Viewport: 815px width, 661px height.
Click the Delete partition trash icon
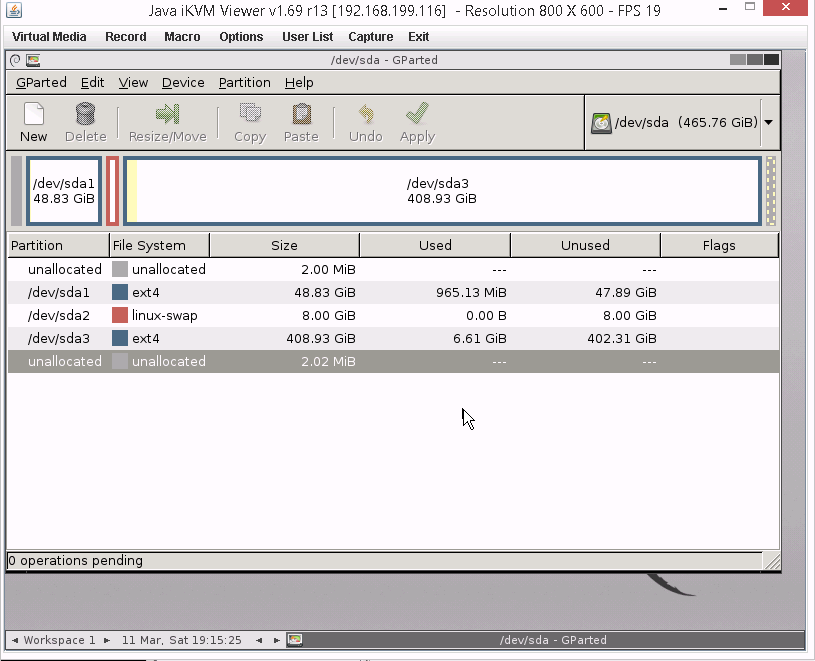coord(85,114)
